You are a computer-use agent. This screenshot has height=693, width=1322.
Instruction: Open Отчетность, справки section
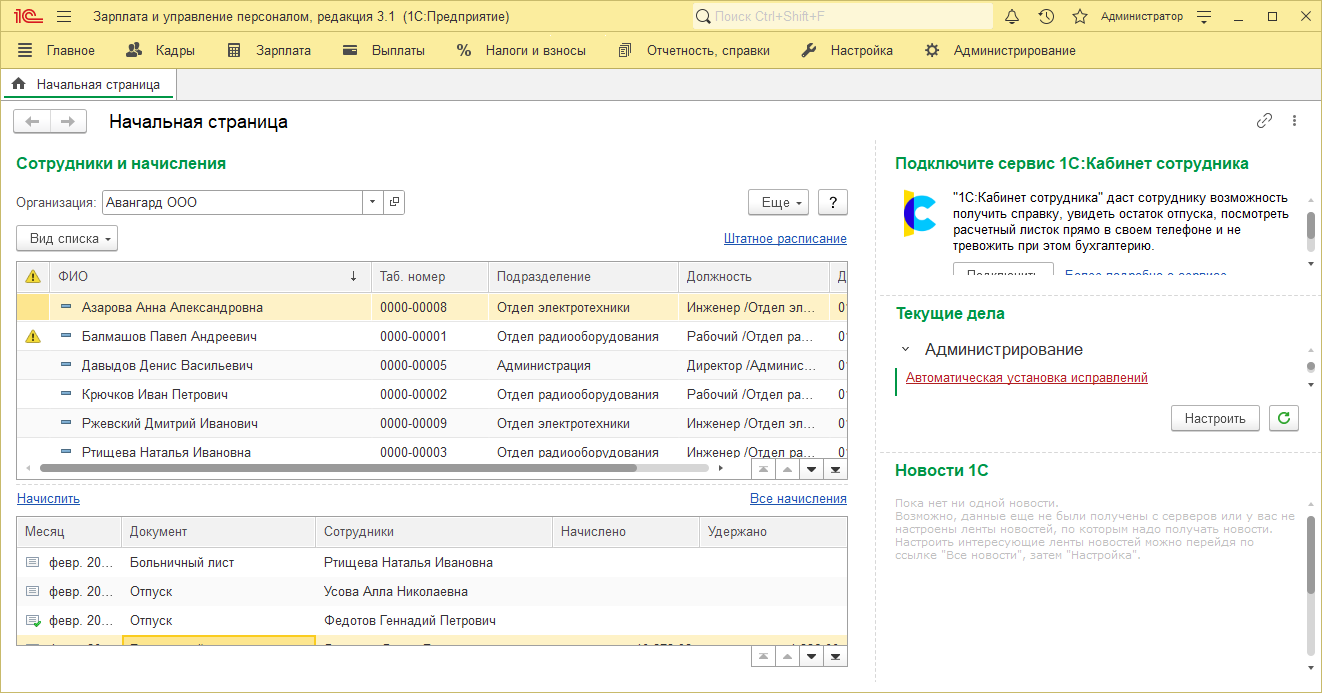click(694, 50)
